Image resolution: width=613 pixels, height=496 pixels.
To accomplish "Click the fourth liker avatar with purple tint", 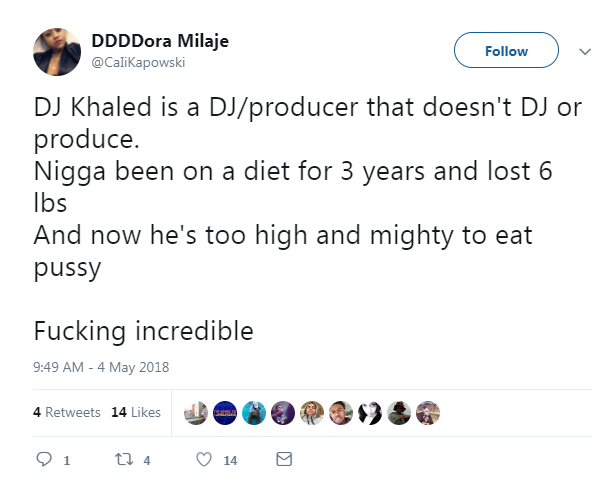I will click(284, 412).
